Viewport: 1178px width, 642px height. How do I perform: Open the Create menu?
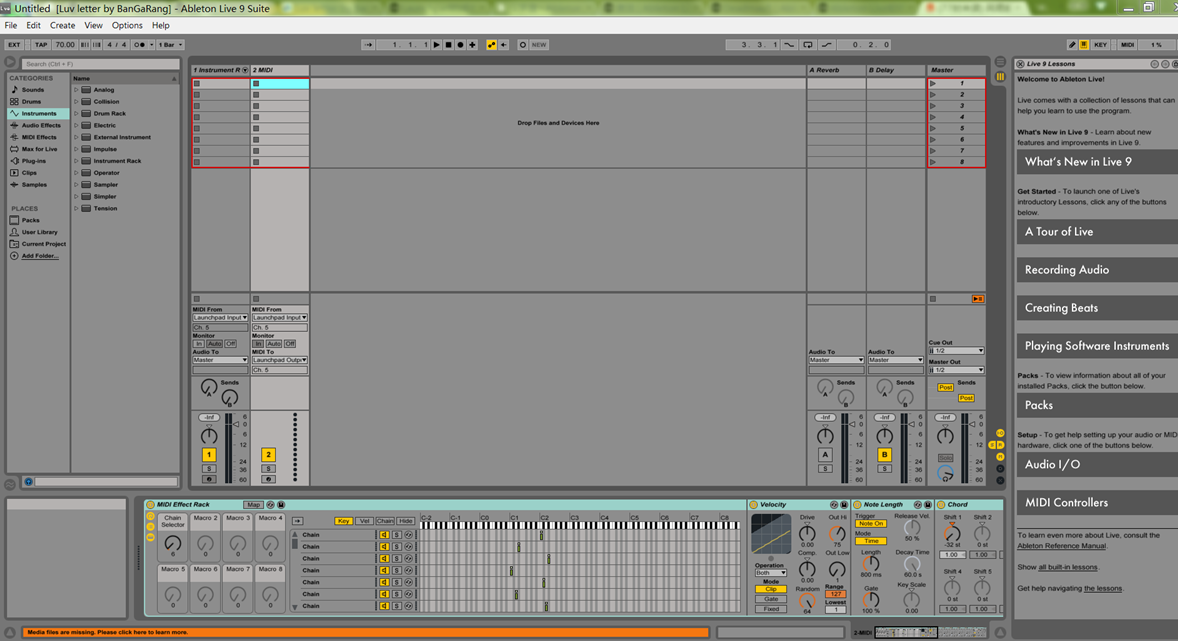(x=62, y=26)
